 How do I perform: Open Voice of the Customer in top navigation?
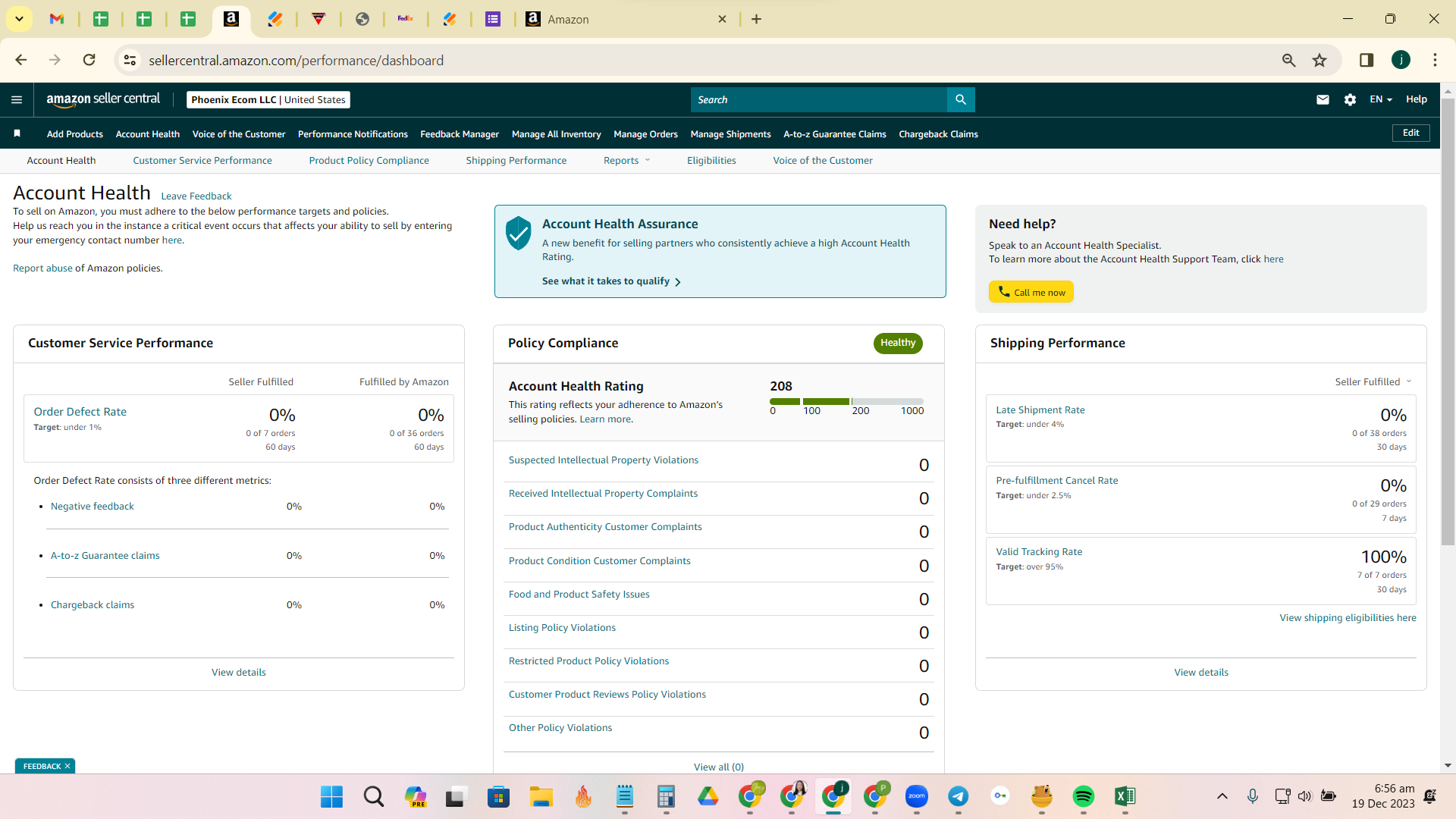pyautogui.click(x=239, y=133)
